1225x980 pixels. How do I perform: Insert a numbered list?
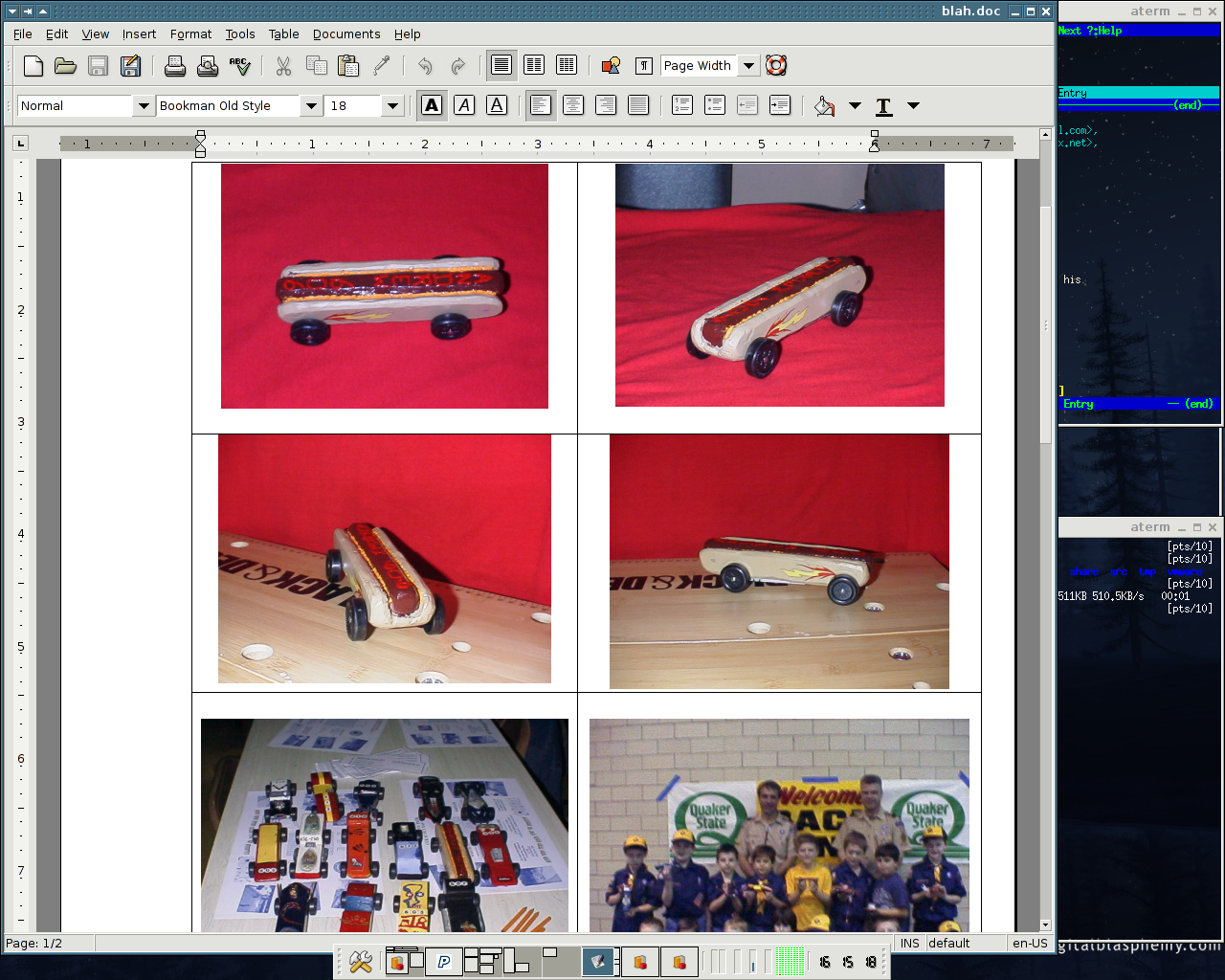point(682,105)
